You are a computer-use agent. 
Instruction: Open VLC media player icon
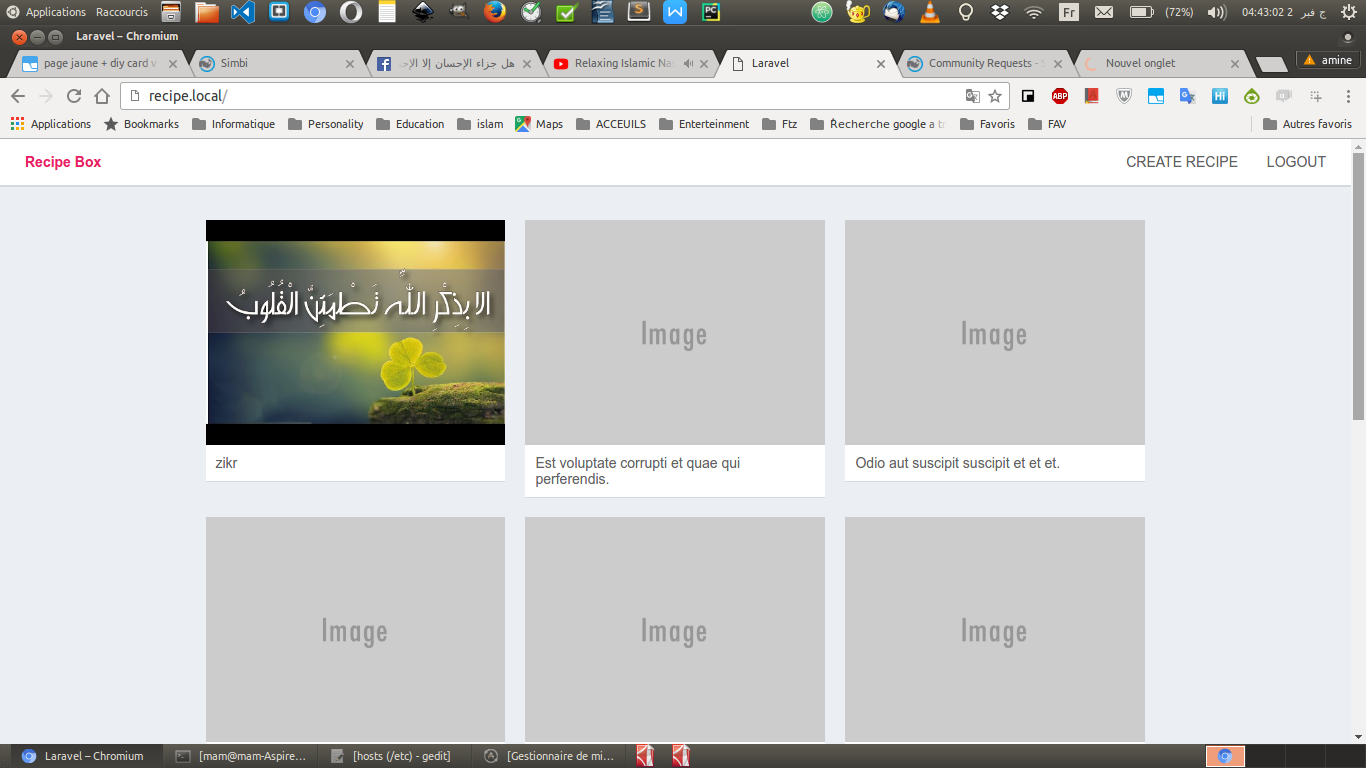click(x=930, y=12)
